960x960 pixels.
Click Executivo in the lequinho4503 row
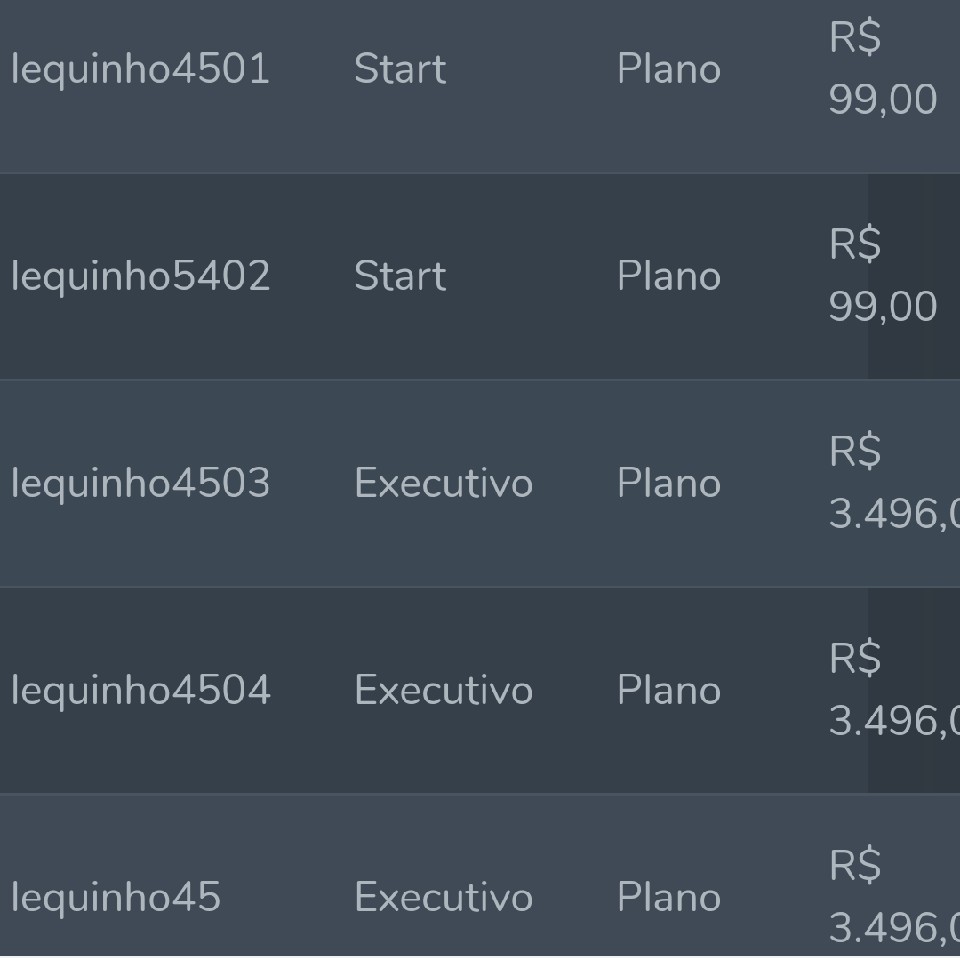pyautogui.click(x=443, y=483)
